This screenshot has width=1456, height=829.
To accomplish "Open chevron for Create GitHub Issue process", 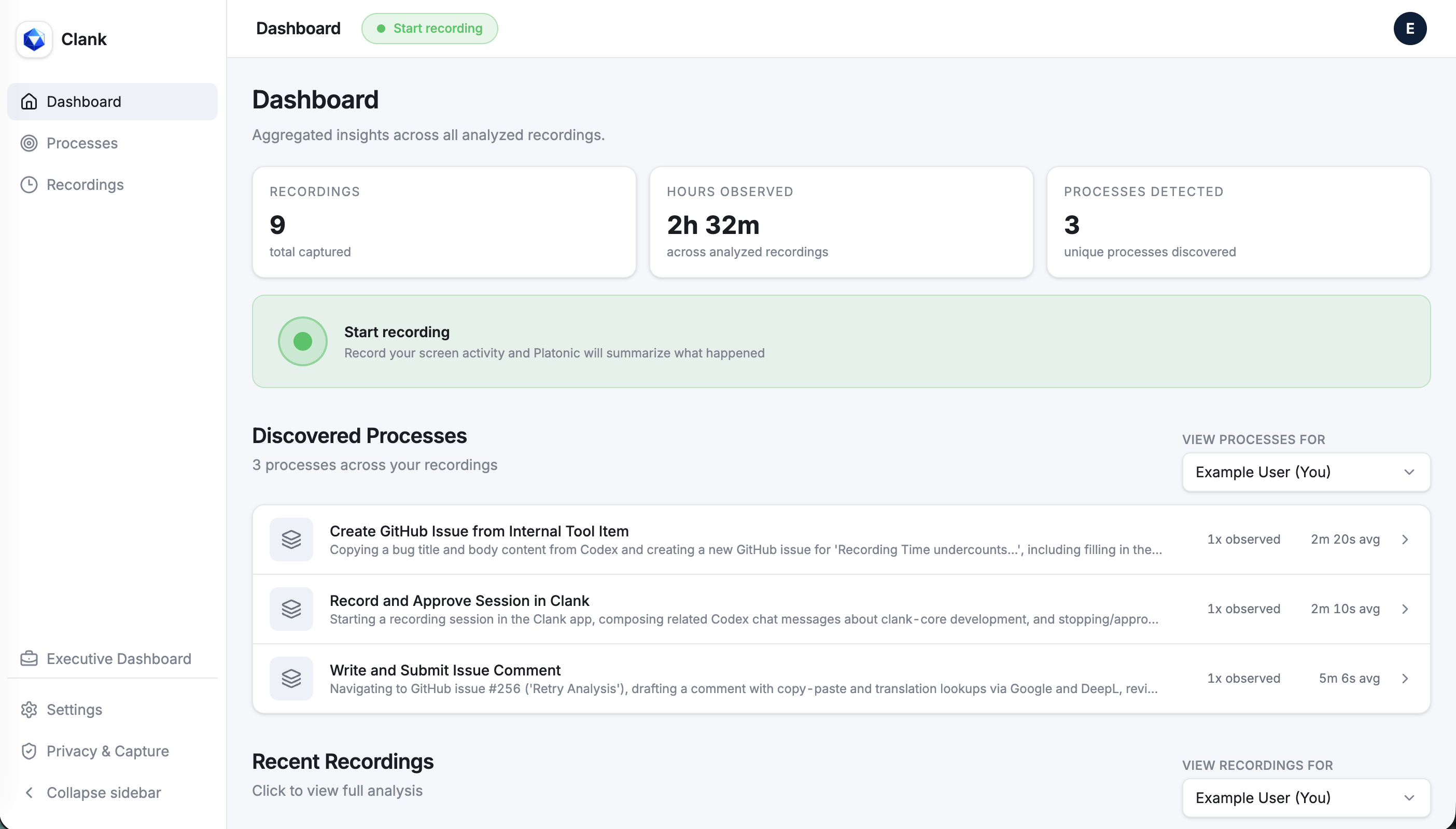I will 1405,539.
